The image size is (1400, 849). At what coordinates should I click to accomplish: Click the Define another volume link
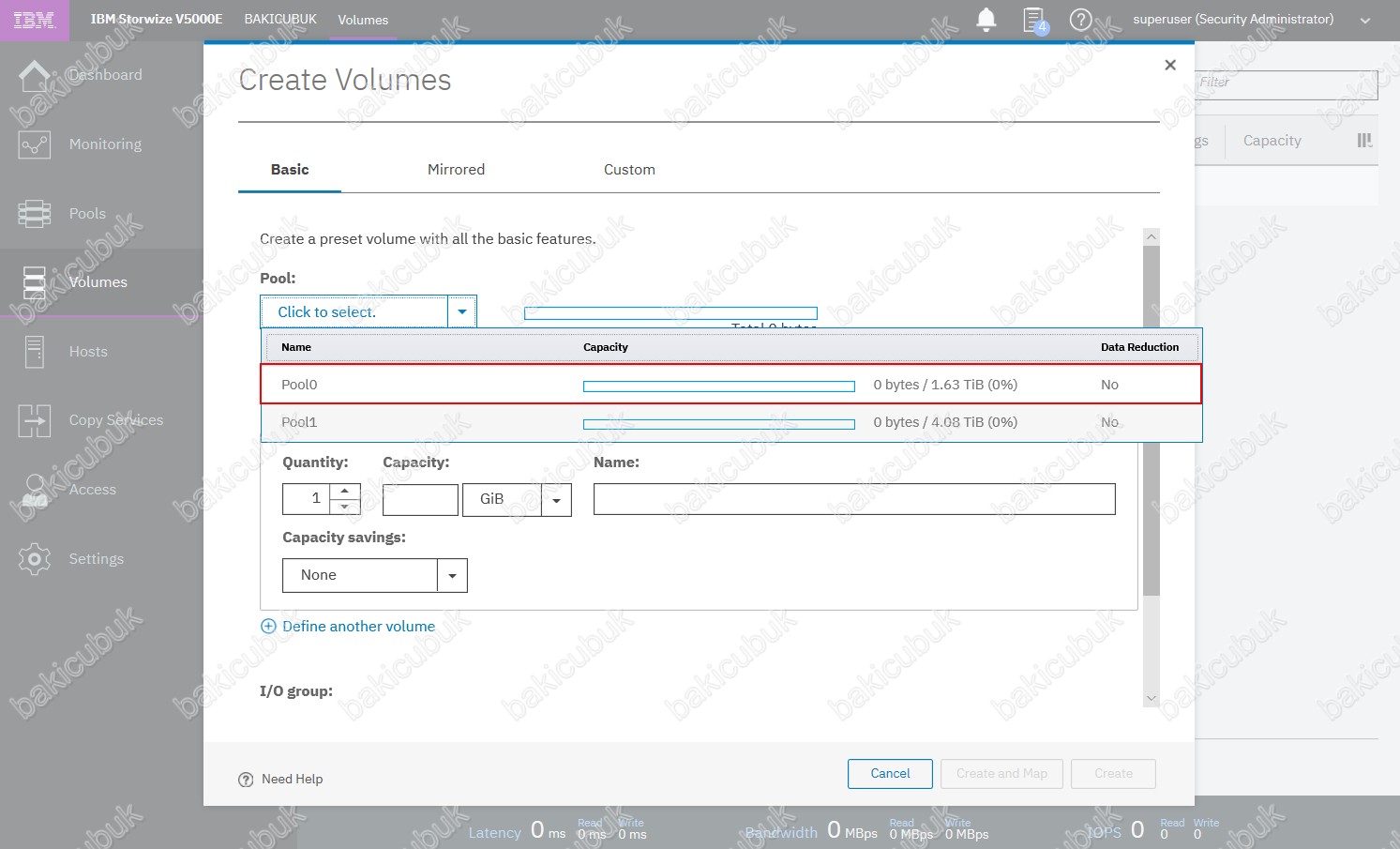point(358,627)
